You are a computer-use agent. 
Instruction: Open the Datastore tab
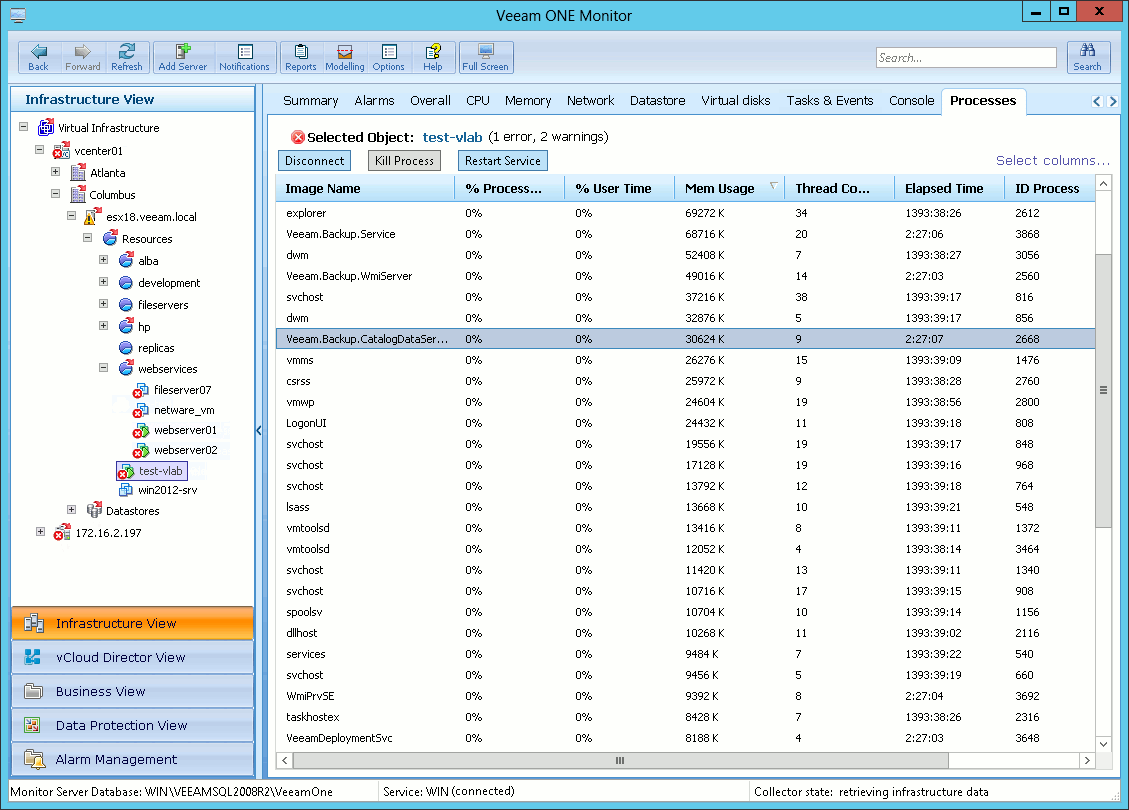point(657,101)
